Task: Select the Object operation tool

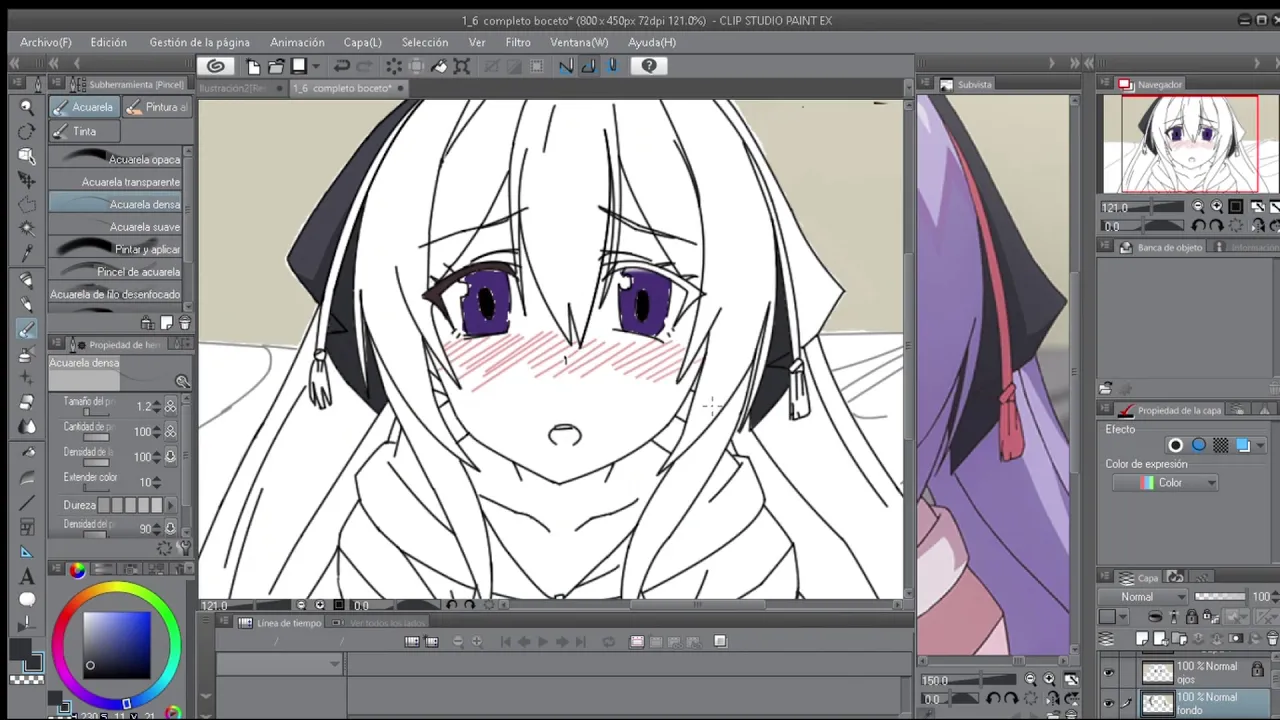Action: (27, 156)
